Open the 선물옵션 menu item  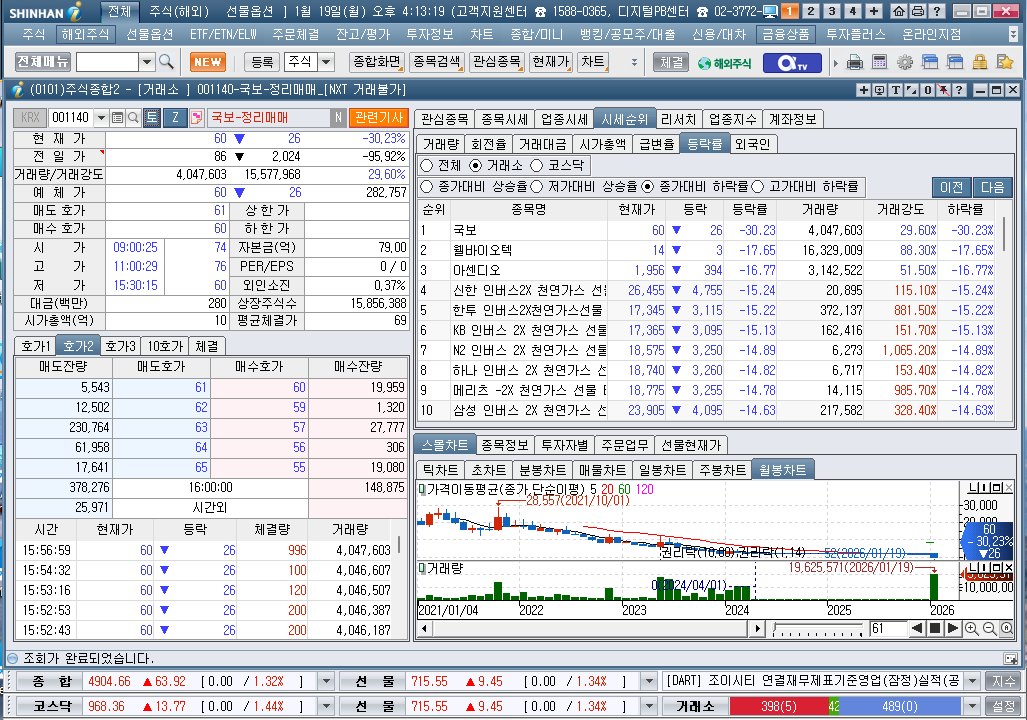149,34
